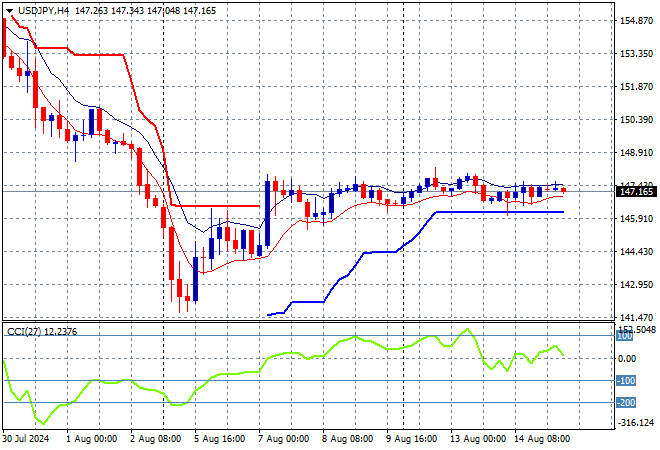Click the 100 level label in CCI

(x=624, y=336)
